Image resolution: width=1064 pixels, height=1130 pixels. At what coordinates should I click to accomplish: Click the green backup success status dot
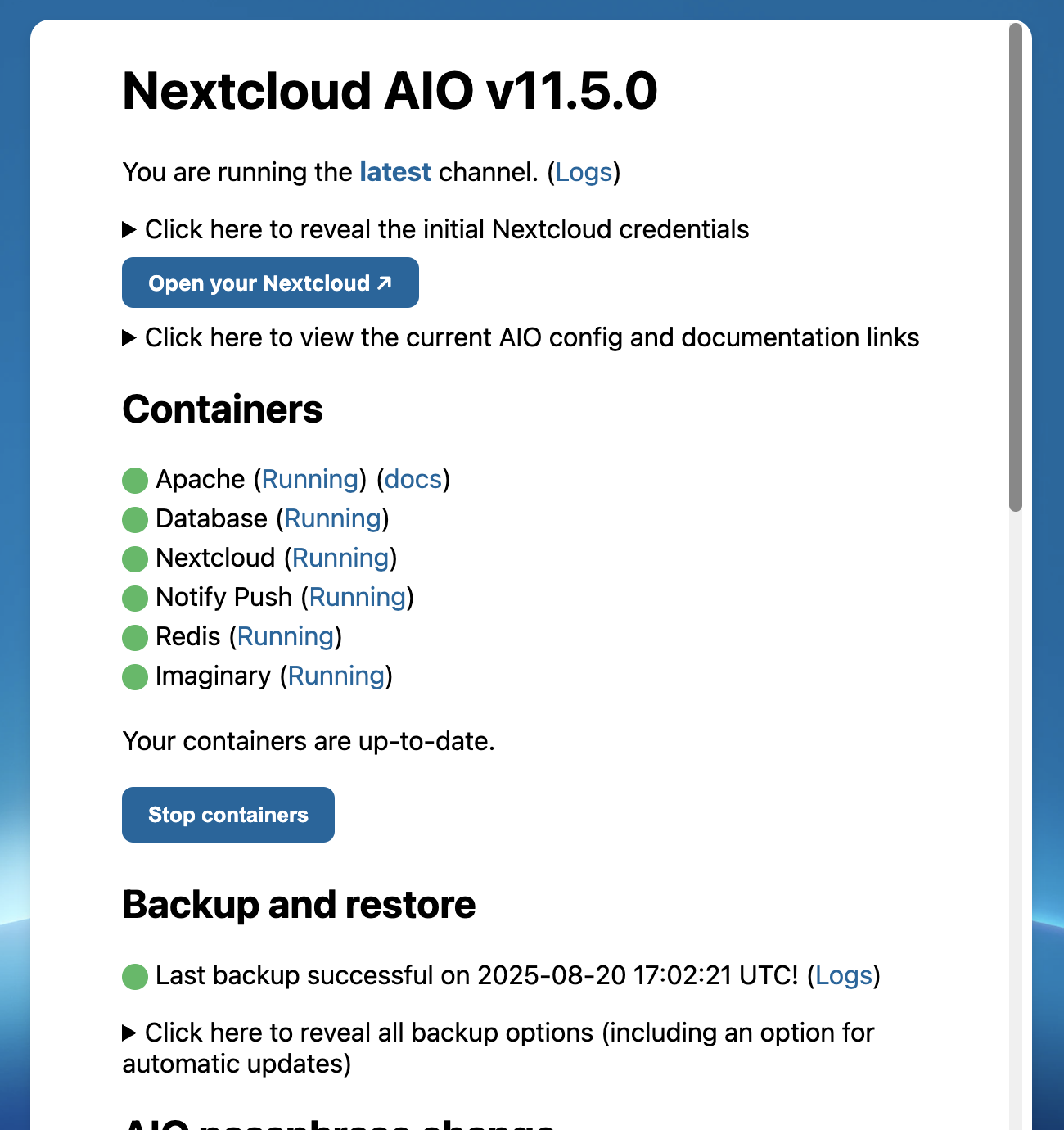click(x=135, y=977)
